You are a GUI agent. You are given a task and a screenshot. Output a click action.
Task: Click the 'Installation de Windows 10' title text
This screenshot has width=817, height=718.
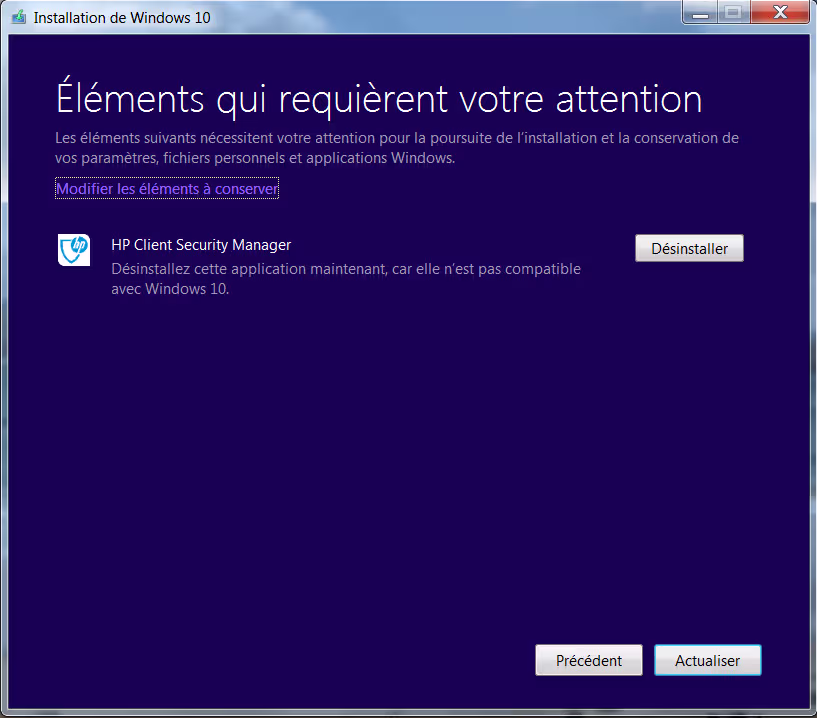(x=122, y=18)
